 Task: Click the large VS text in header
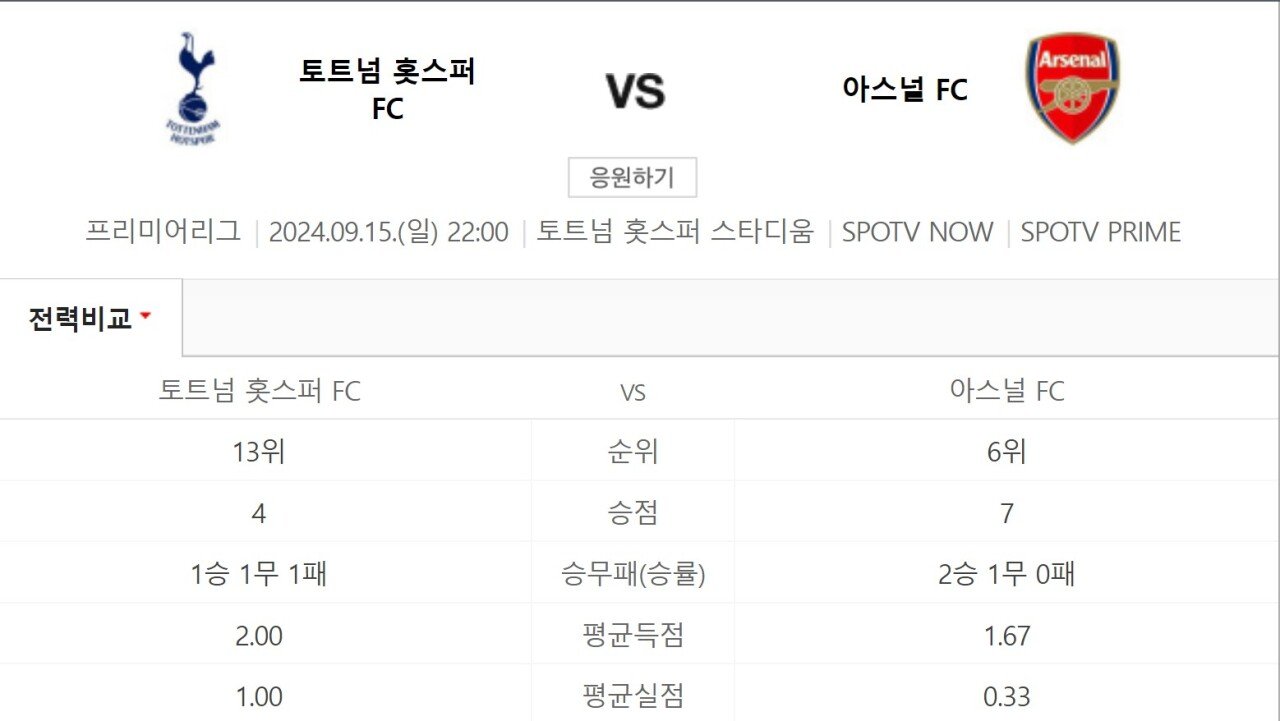tap(635, 91)
